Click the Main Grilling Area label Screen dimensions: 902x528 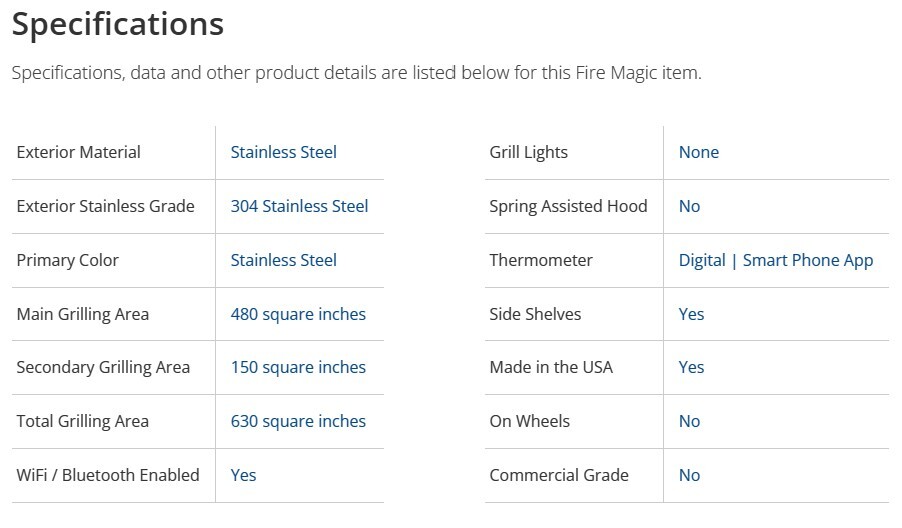tap(82, 314)
